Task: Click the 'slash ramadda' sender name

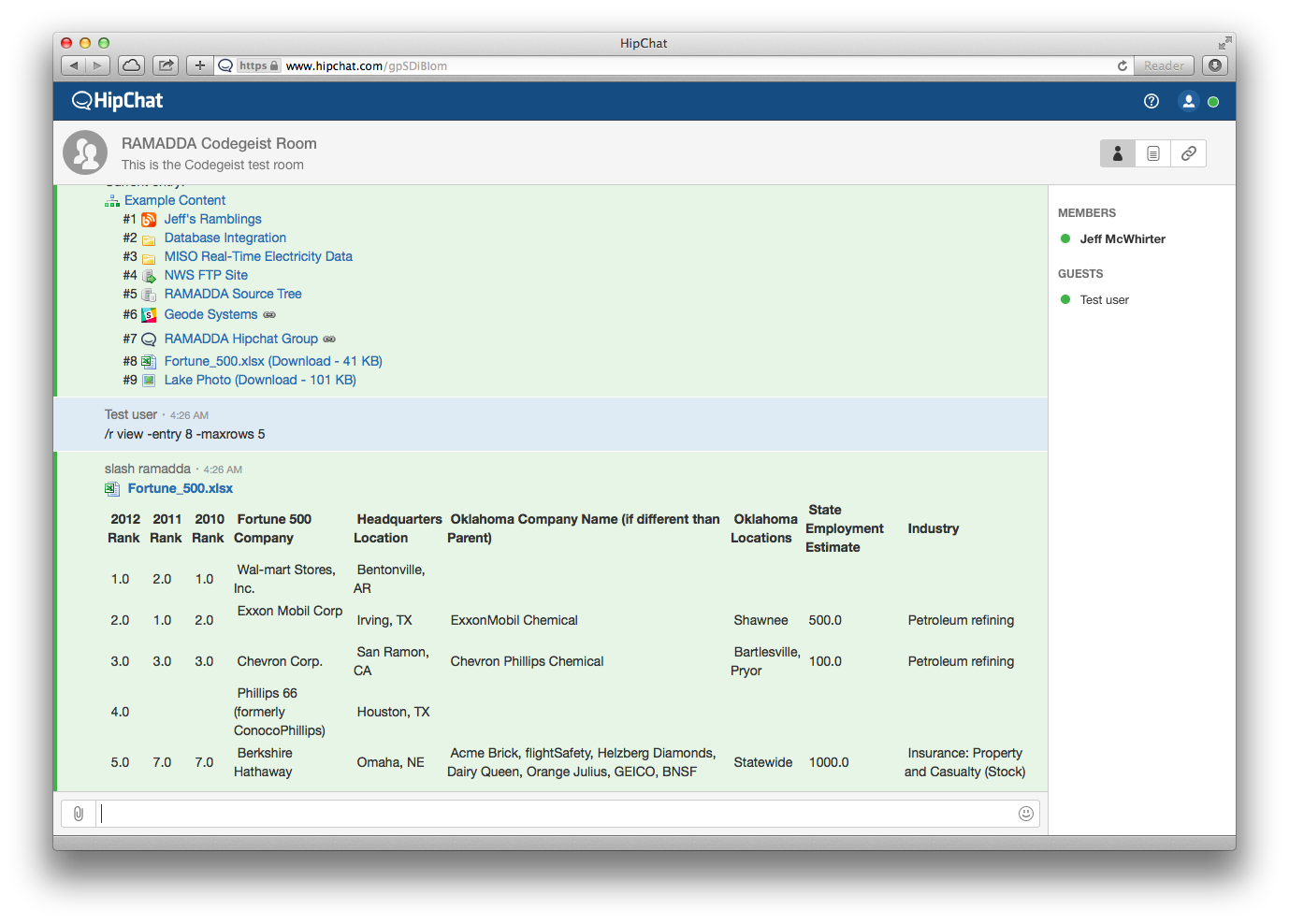Action: click(148, 469)
